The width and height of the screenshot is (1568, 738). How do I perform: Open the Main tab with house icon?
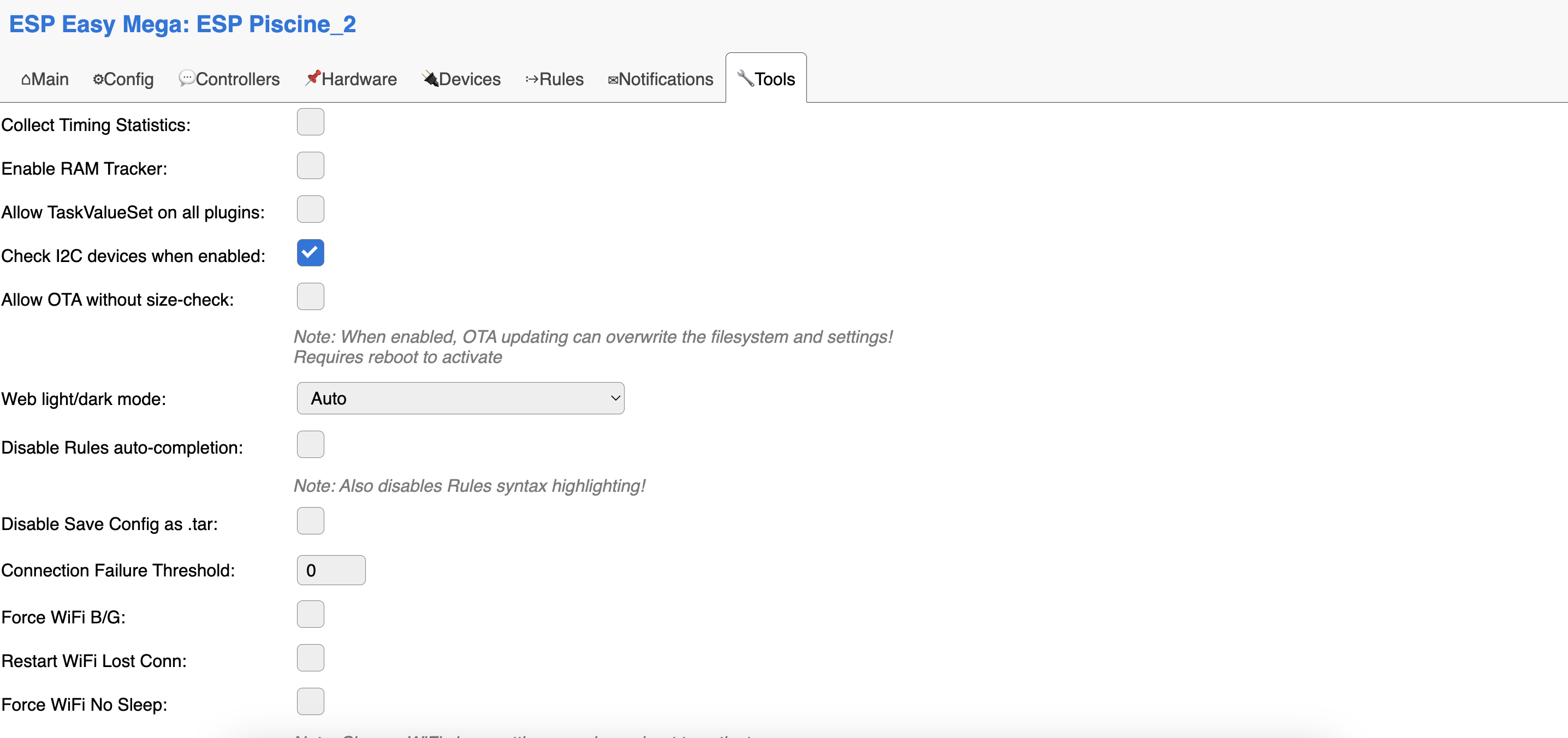(x=44, y=79)
